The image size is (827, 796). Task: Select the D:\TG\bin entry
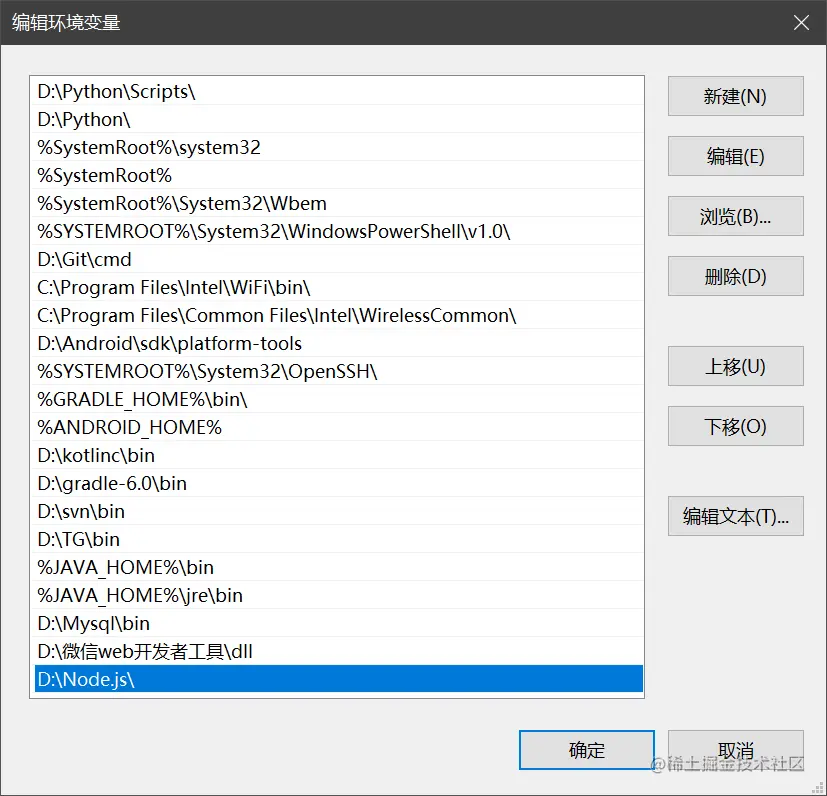pyautogui.click(x=338, y=539)
